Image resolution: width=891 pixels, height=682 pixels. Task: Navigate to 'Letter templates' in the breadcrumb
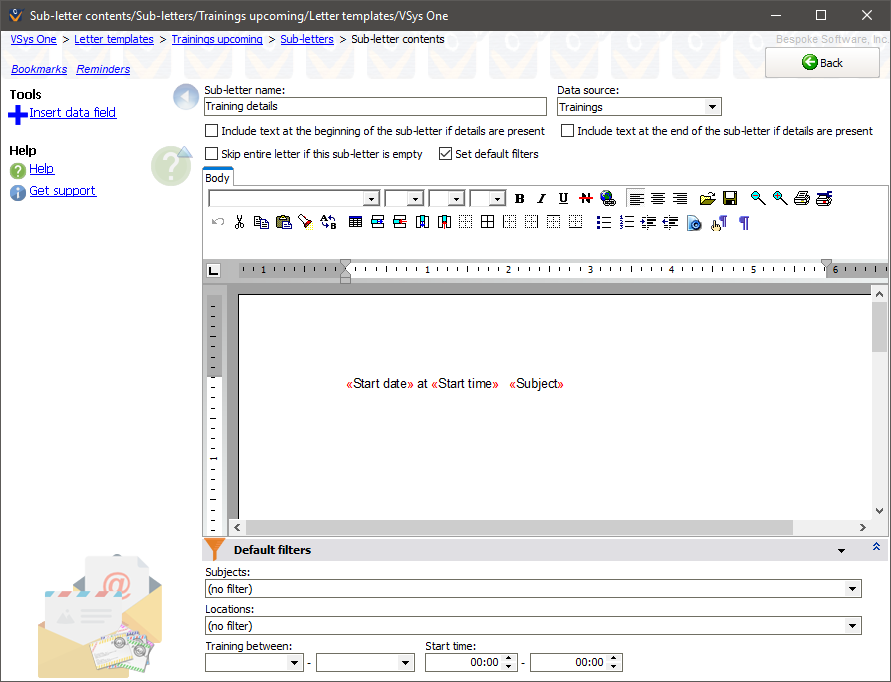(x=114, y=39)
